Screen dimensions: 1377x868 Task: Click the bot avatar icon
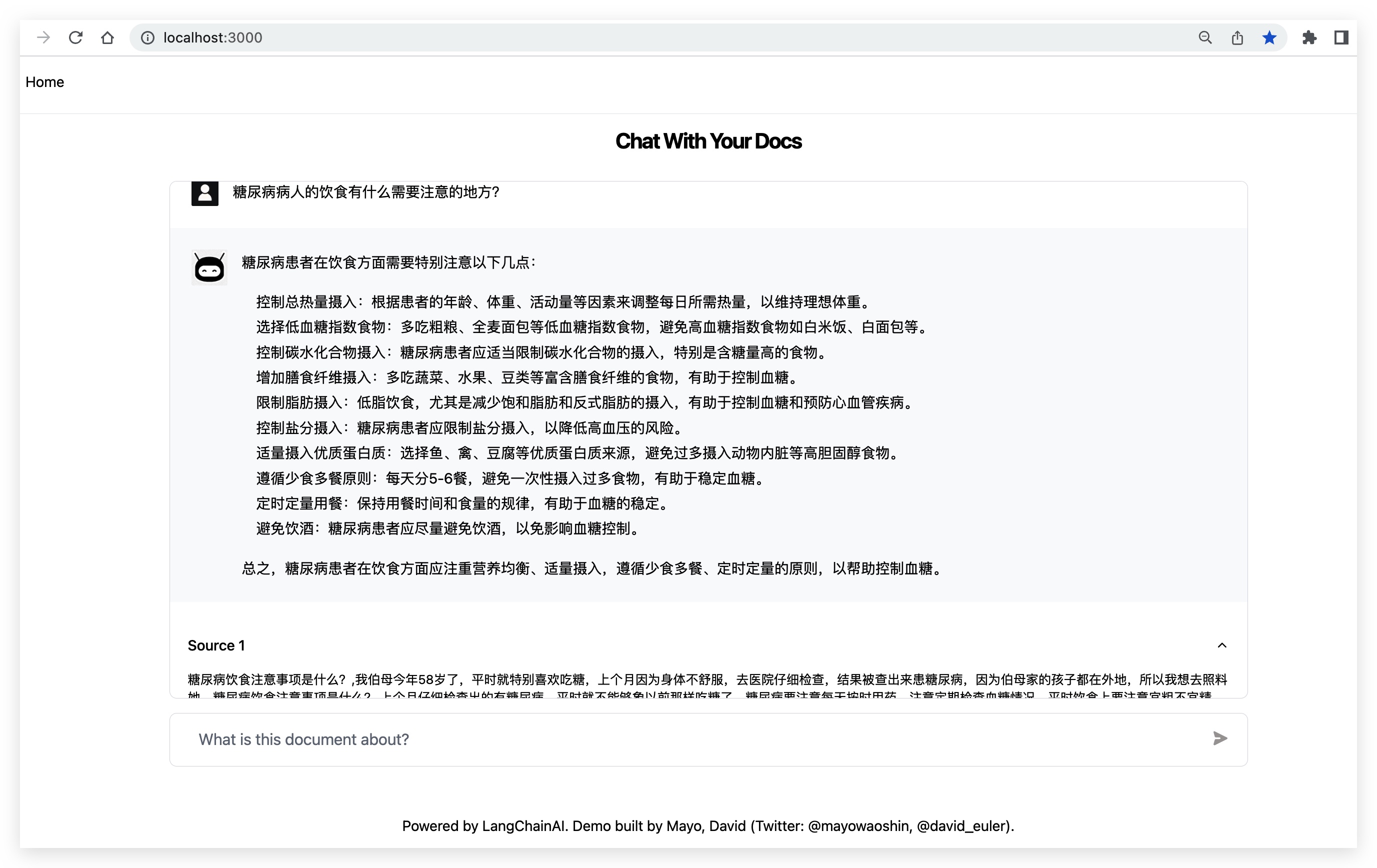[209, 267]
